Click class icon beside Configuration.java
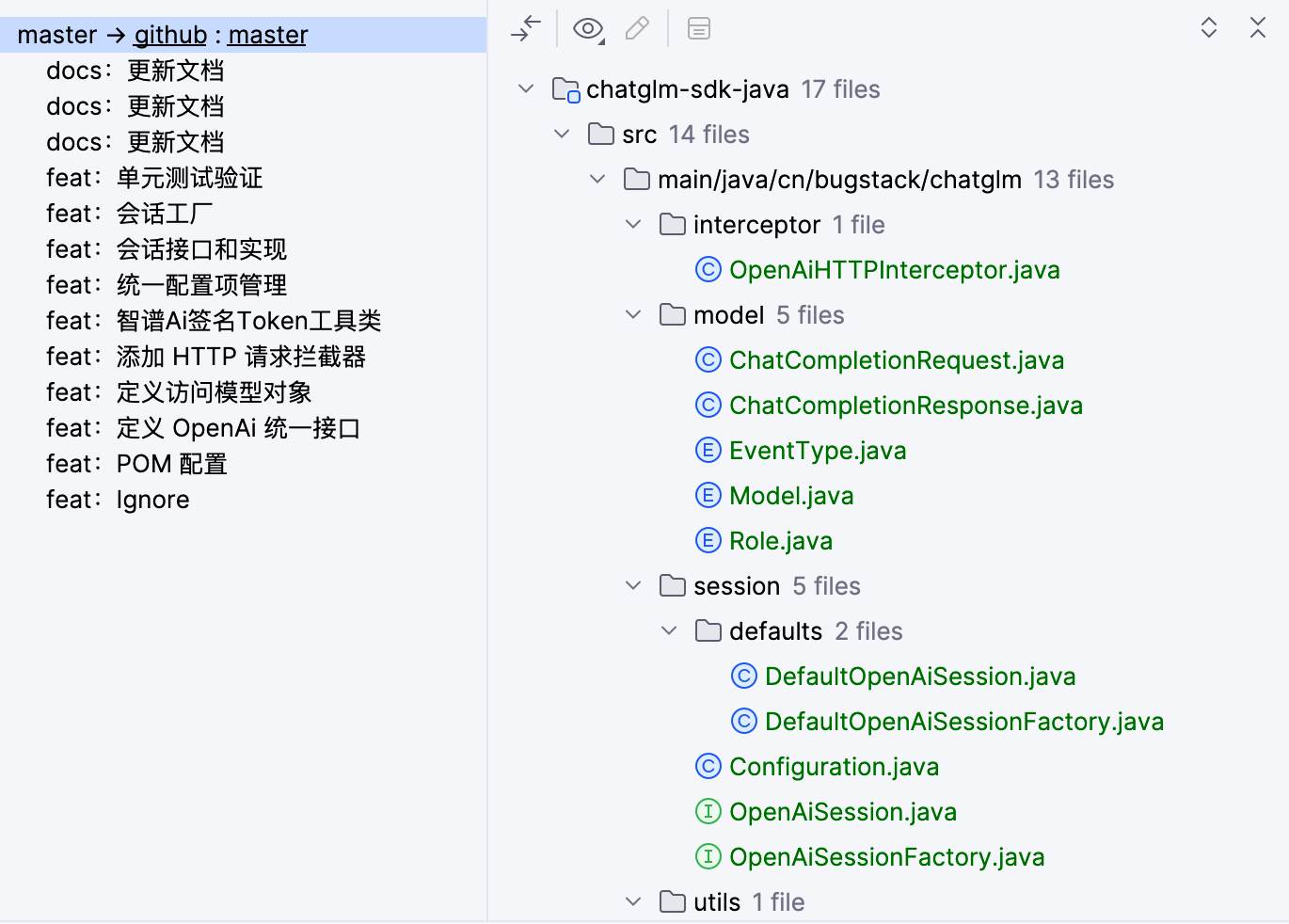Screen dimensions: 1289x924 point(708,767)
